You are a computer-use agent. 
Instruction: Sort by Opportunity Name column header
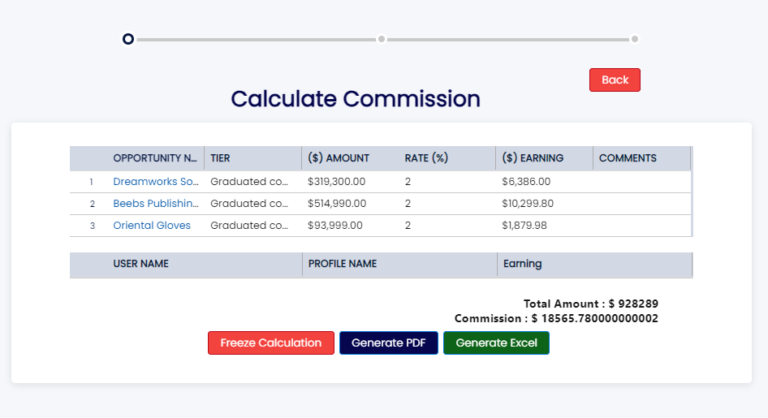(x=154, y=158)
